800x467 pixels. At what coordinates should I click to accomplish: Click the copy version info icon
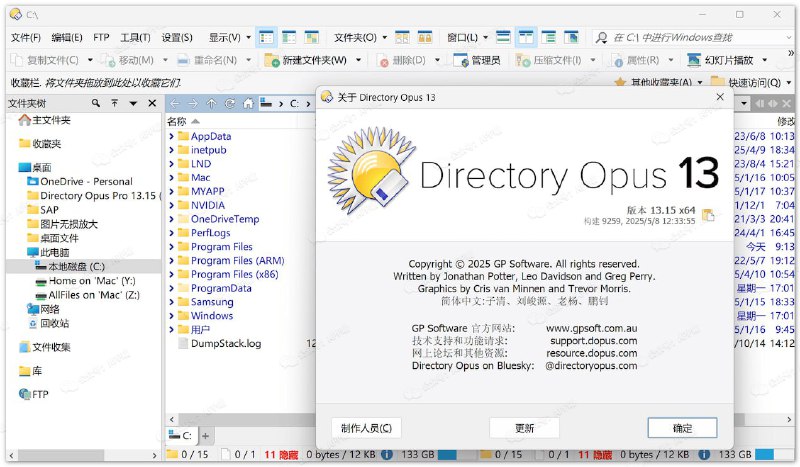pos(709,214)
